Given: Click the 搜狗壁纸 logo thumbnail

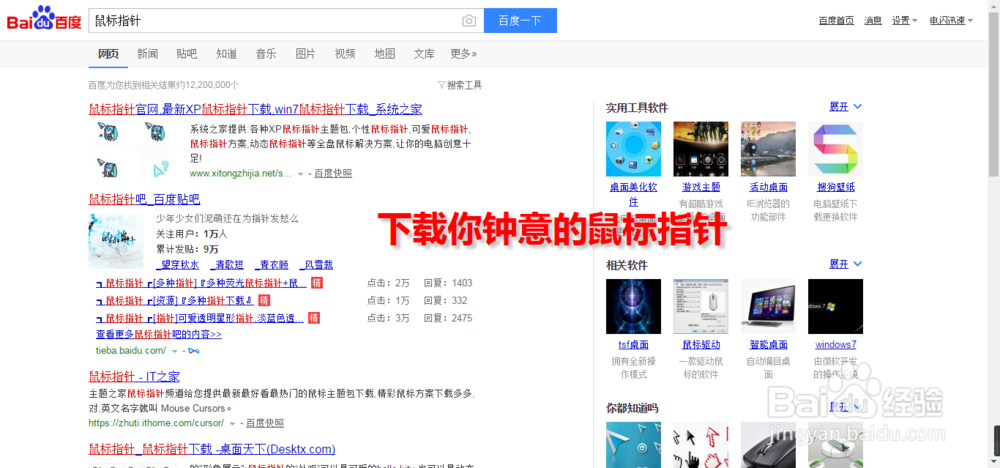Looking at the screenshot, I should pyautogui.click(x=835, y=149).
